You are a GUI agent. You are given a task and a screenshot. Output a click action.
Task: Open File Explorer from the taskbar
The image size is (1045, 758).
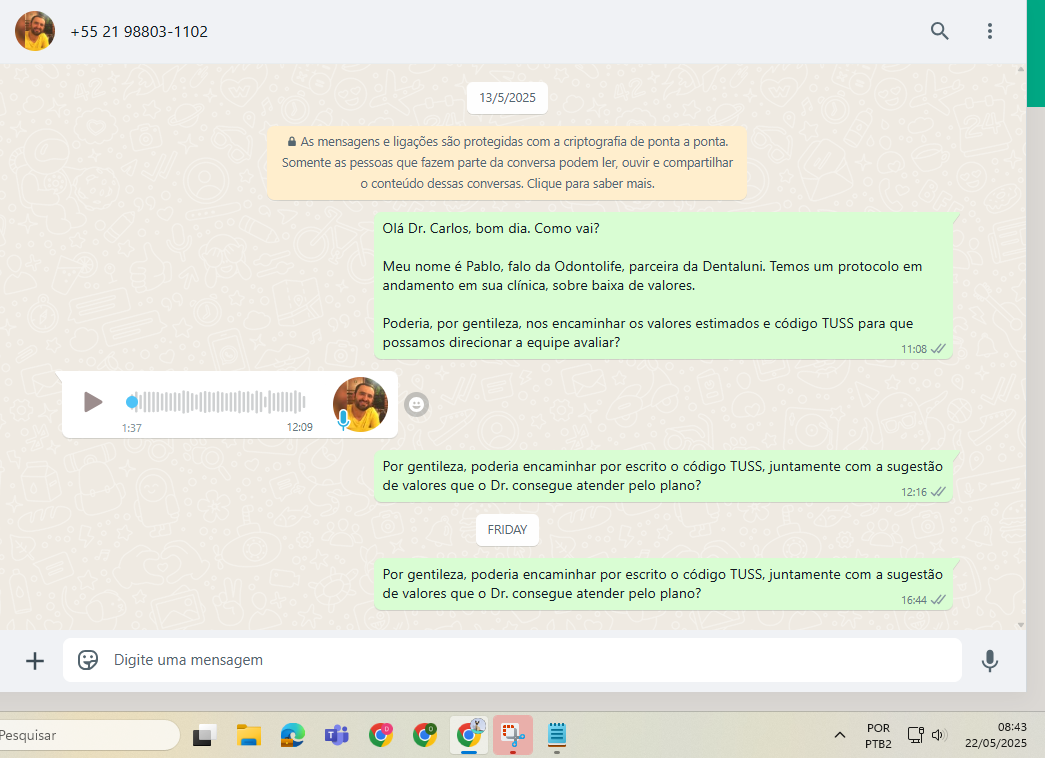pyautogui.click(x=249, y=735)
